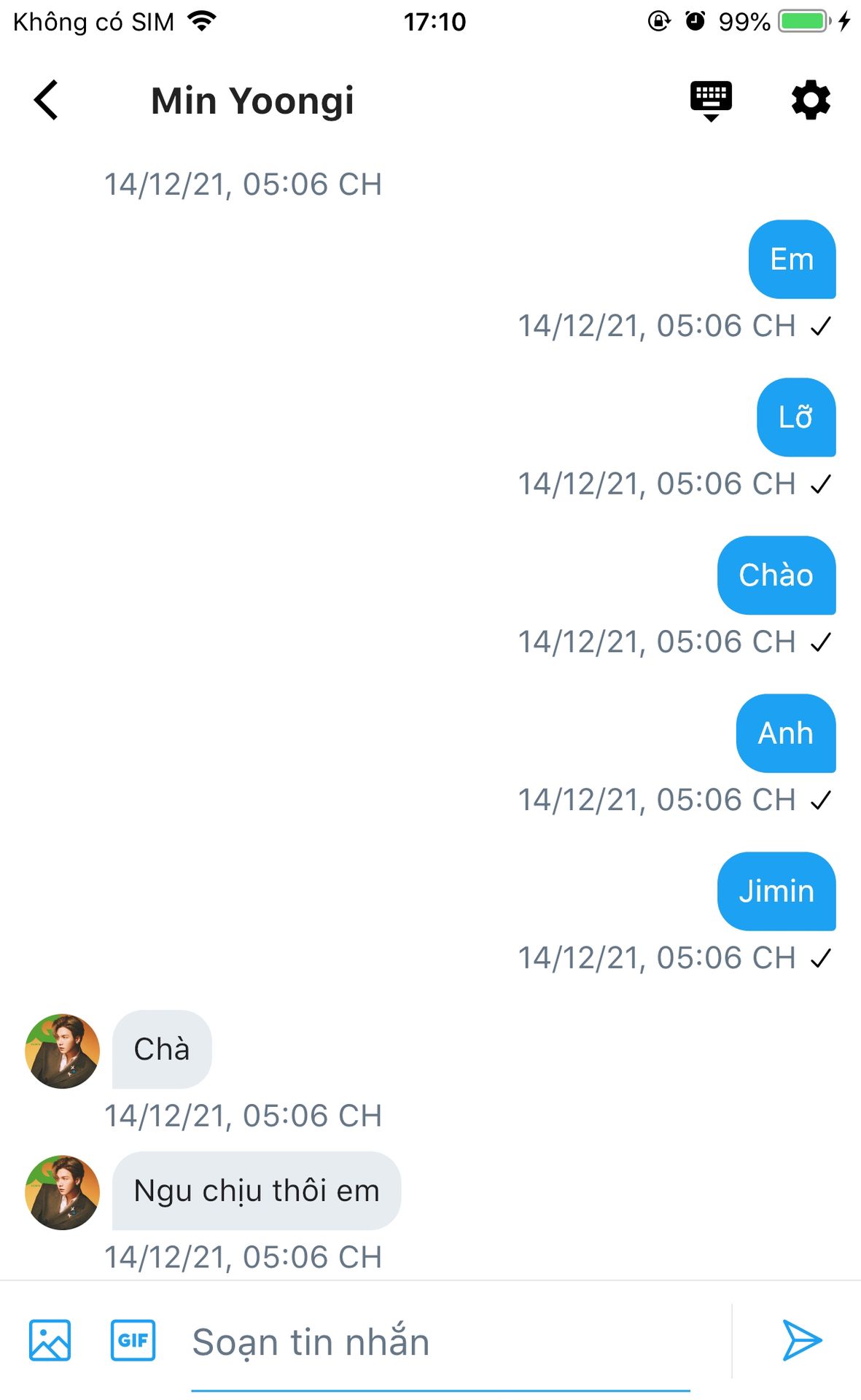
Task: Select the "Jimin" message bubble
Action: coord(776,891)
